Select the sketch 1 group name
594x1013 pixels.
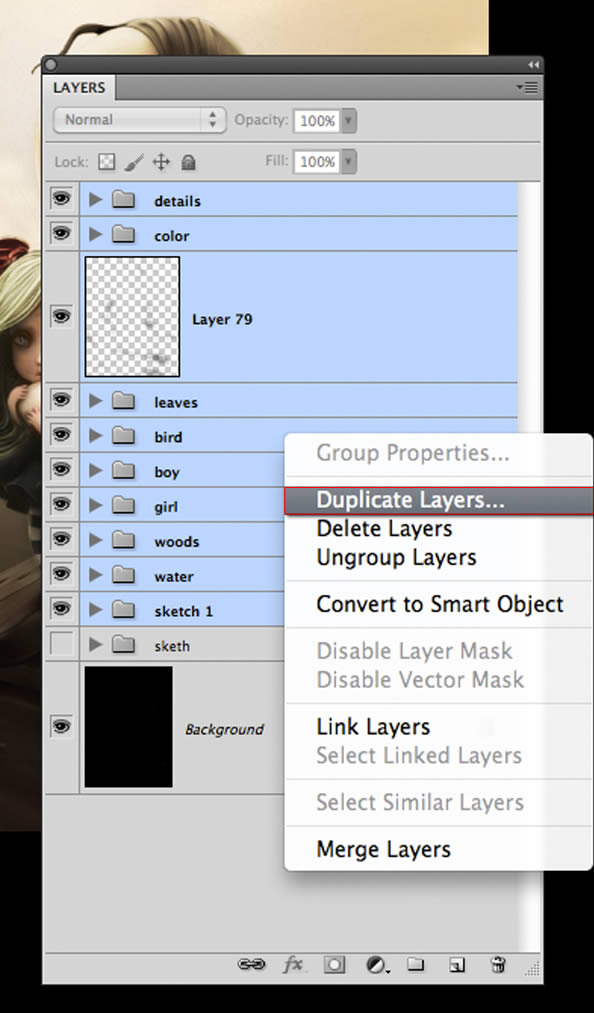tap(184, 611)
